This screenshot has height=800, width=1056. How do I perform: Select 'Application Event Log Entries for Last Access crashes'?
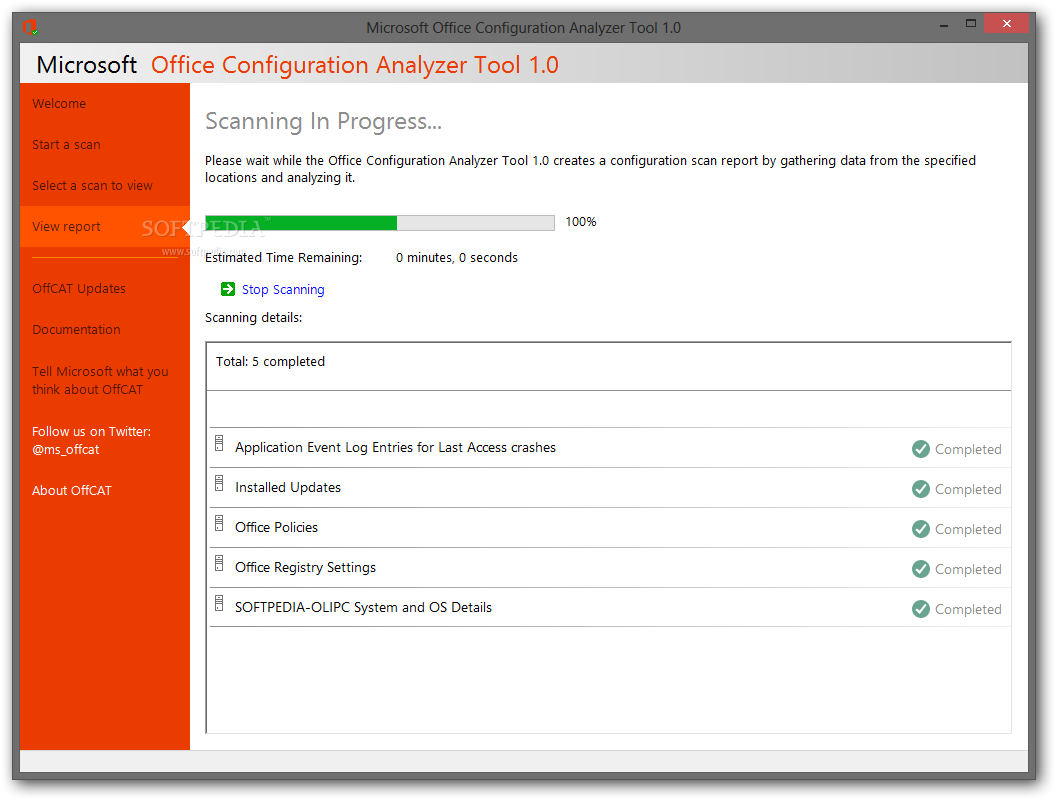point(395,447)
